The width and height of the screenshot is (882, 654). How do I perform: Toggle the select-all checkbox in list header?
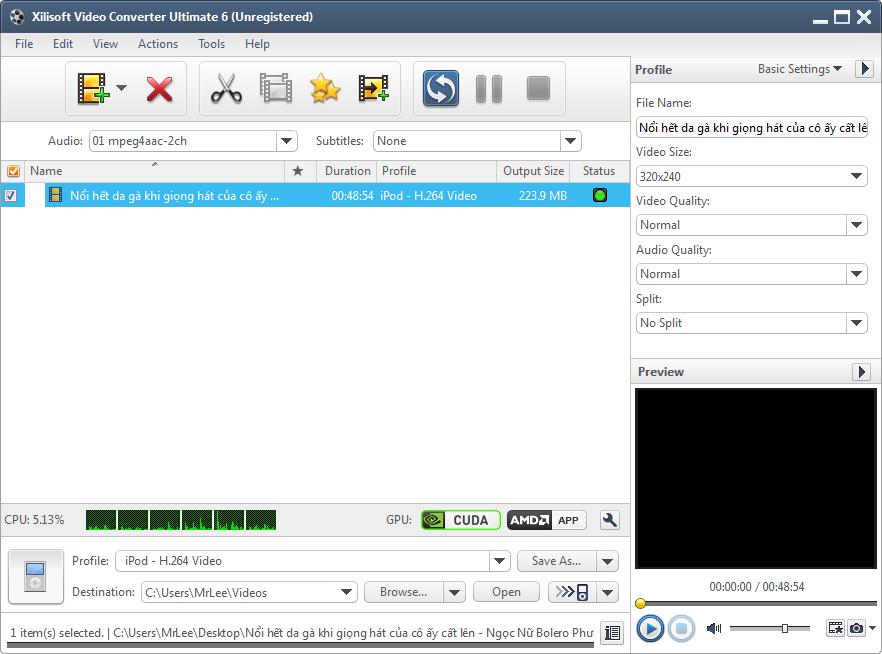coord(12,171)
